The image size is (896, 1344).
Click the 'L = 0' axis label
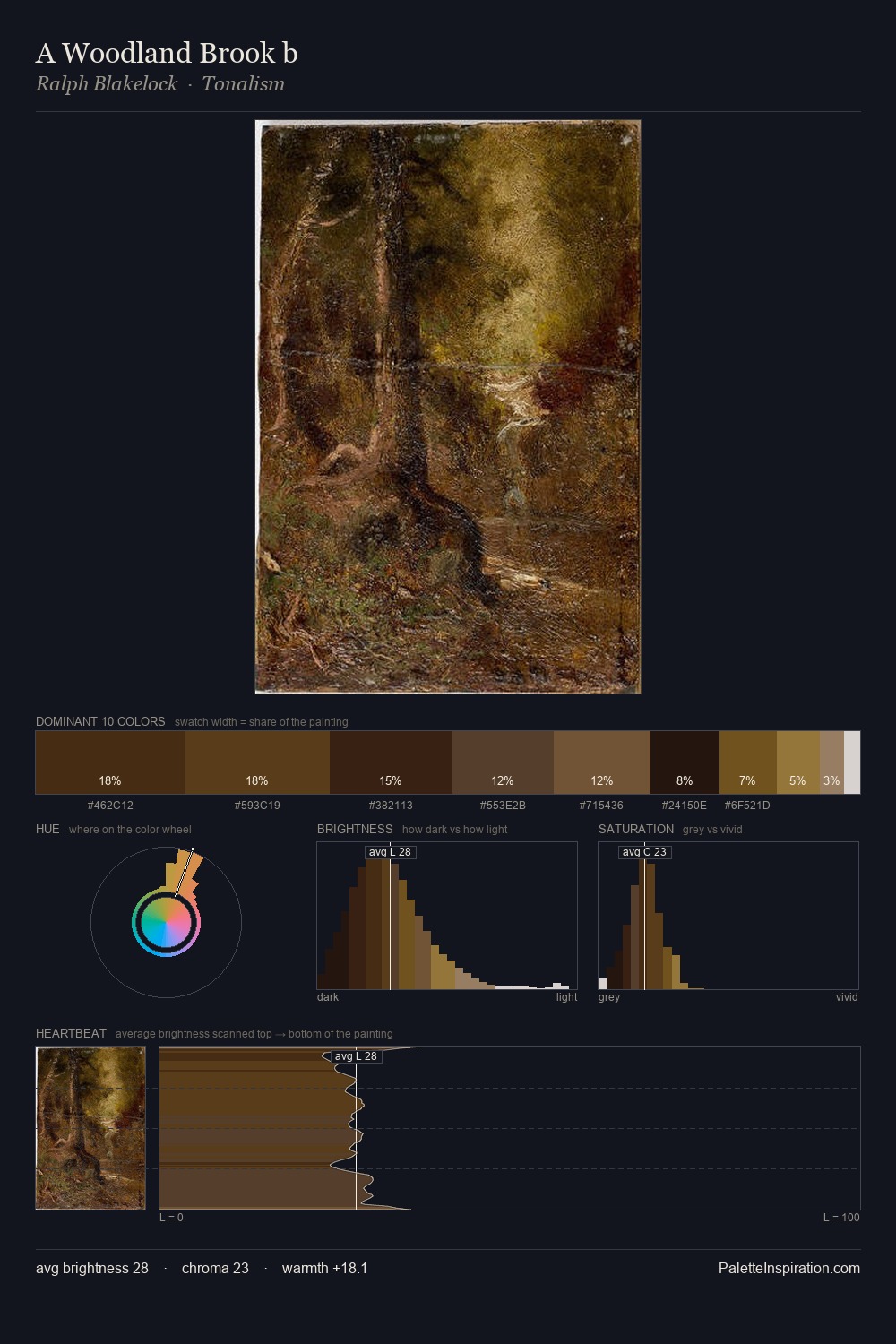pos(171,1218)
